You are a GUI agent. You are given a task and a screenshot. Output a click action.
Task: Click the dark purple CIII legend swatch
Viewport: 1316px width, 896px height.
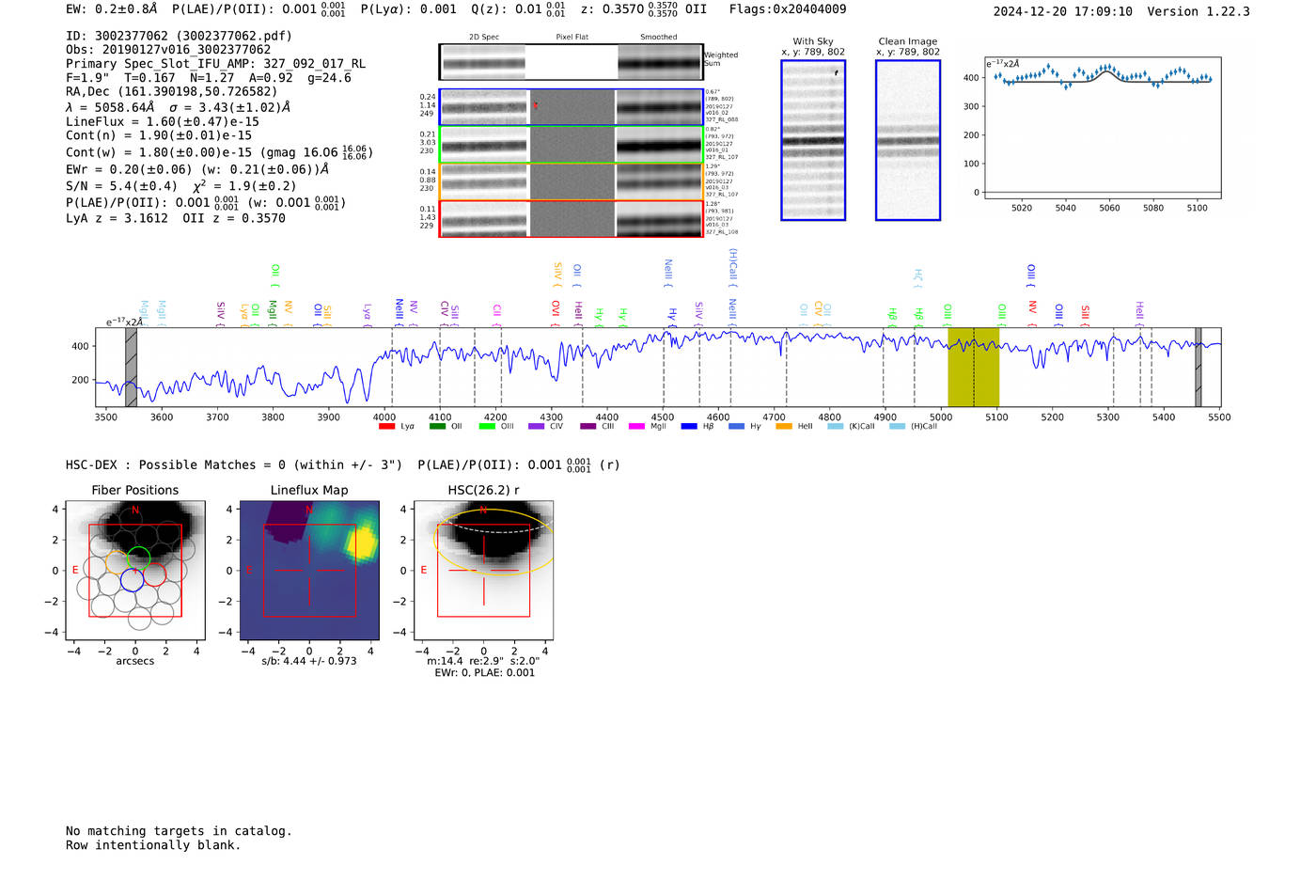[x=587, y=427]
